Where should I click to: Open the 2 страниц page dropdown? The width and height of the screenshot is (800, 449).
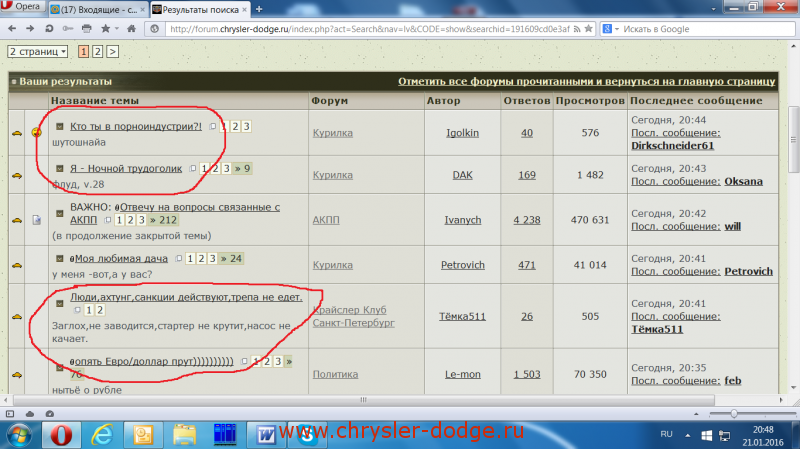click(x=38, y=52)
